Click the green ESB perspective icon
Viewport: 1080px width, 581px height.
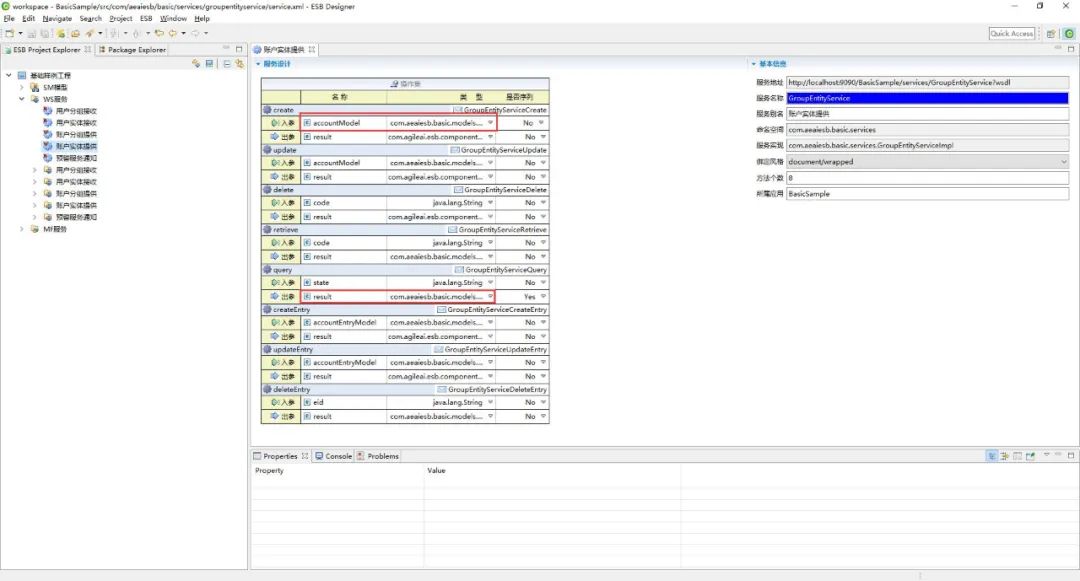[1068, 33]
